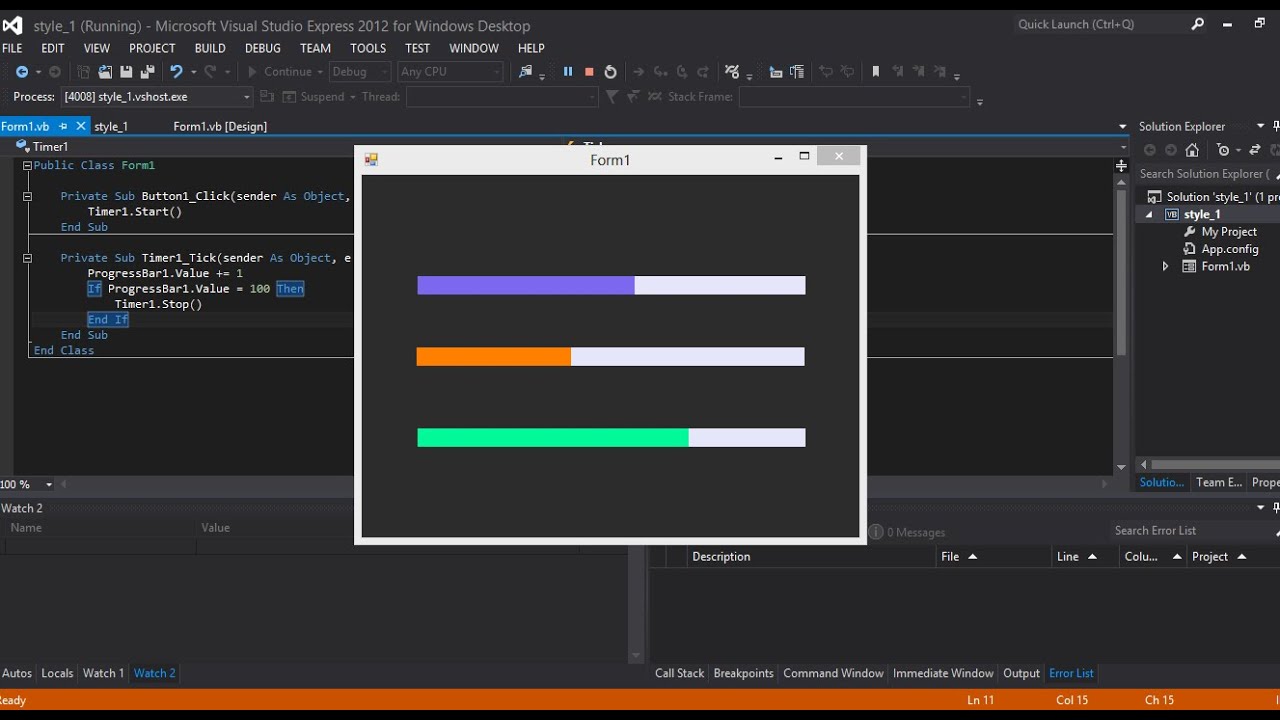Viewport: 1280px width, 720px height.
Task: Click the Break All pause debugging icon
Action: 568,72
